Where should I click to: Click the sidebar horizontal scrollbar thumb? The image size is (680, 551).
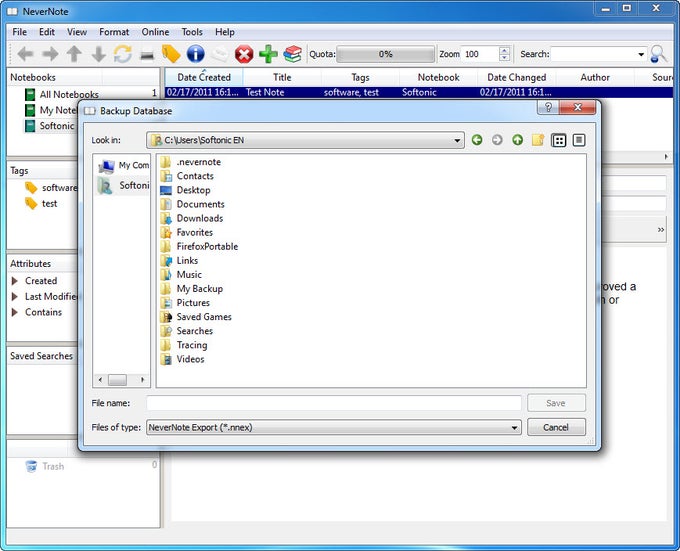pos(117,380)
